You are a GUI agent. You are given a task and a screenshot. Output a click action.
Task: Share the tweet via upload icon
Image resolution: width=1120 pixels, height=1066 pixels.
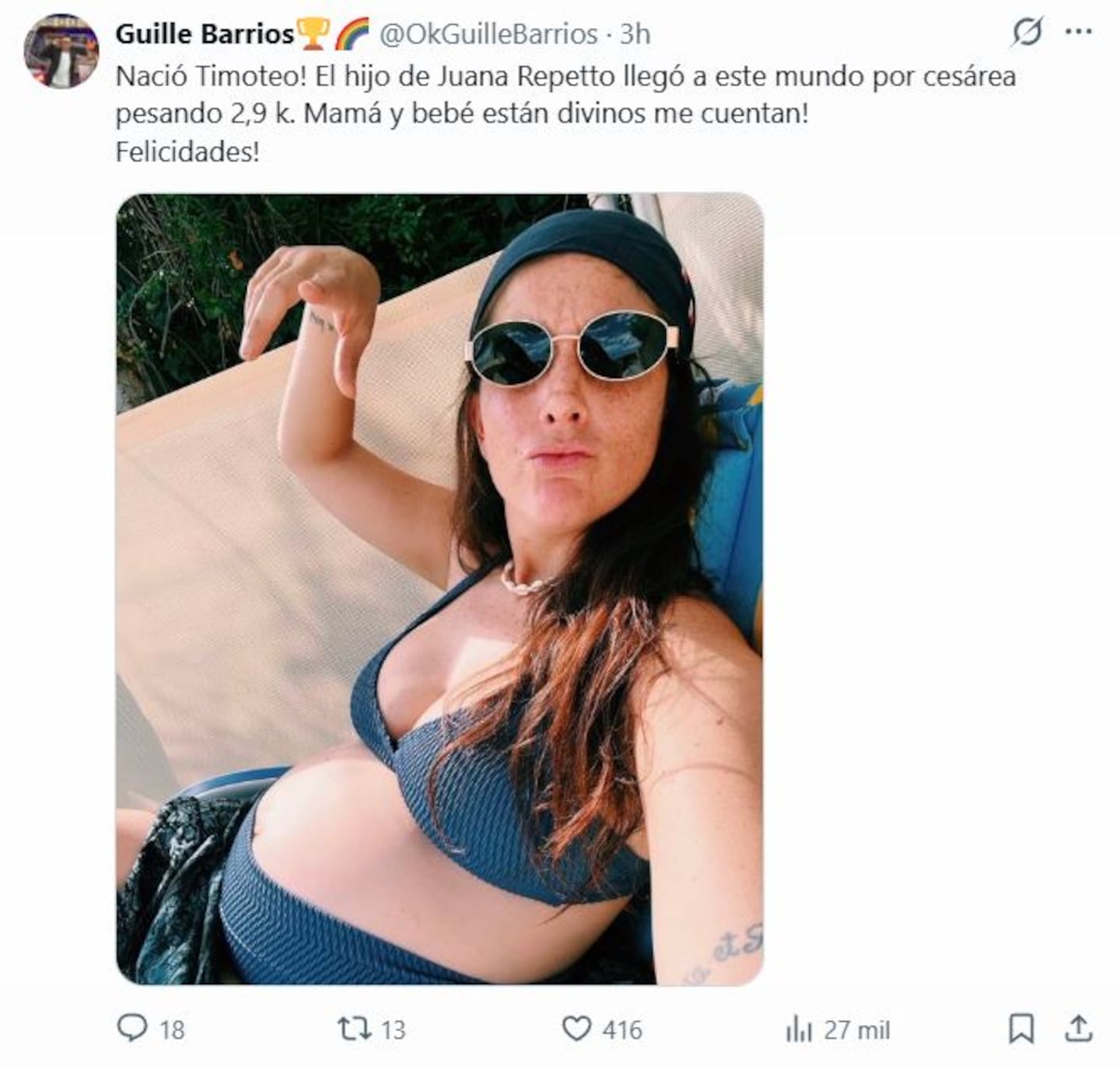[x=1079, y=1029]
